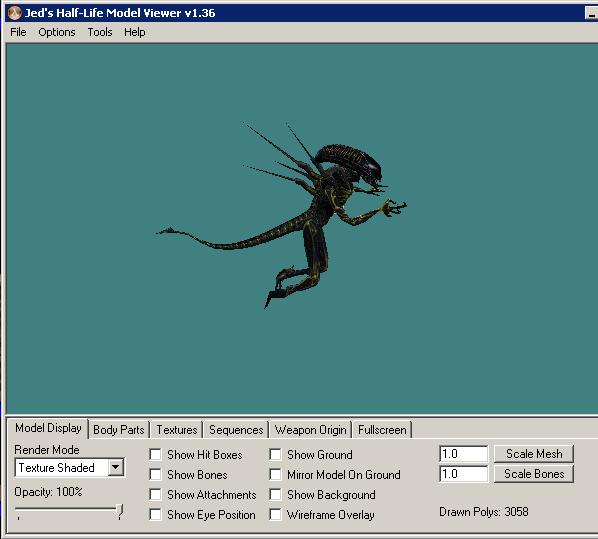The image size is (598, 539).
Task: Select the Model Display tab
Action: pyautogui.click(x=48, y=428)
